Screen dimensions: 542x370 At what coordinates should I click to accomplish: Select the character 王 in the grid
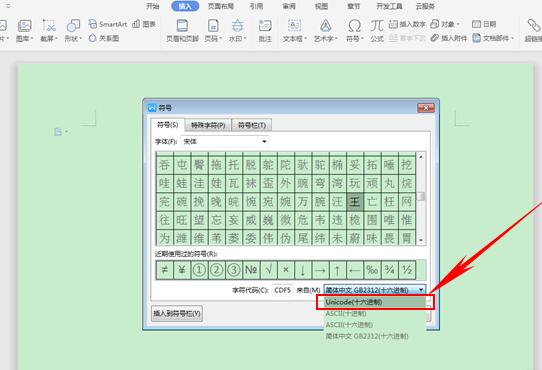coord(355,202)
